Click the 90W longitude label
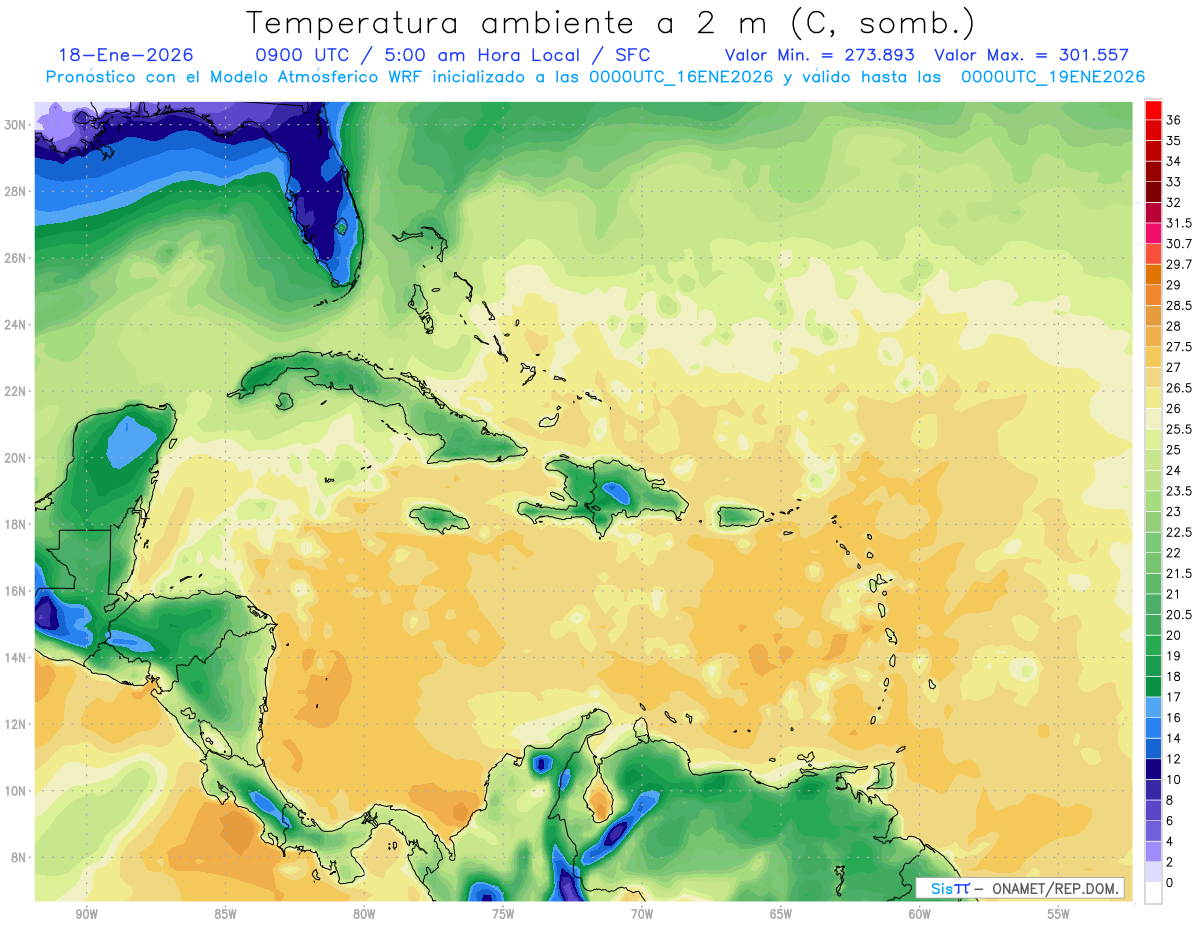This screenshot has width=1200, height=927. pyautogui.click(x=86, y=914)
